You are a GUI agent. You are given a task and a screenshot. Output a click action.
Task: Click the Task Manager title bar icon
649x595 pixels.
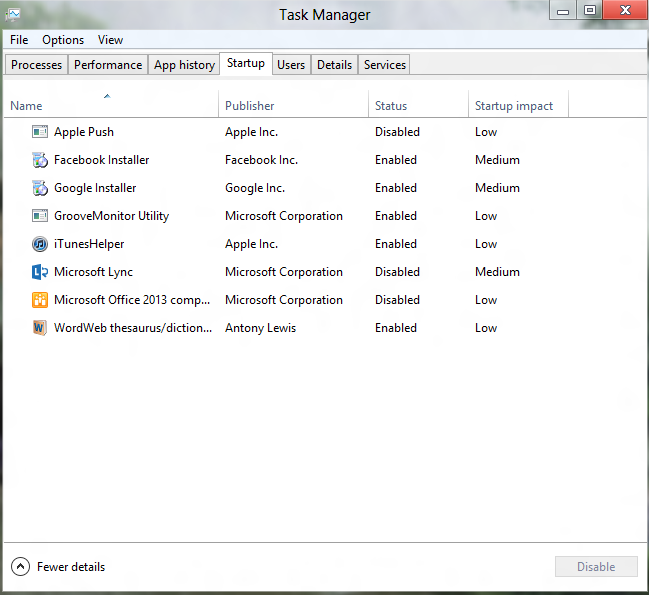point(14,13)
